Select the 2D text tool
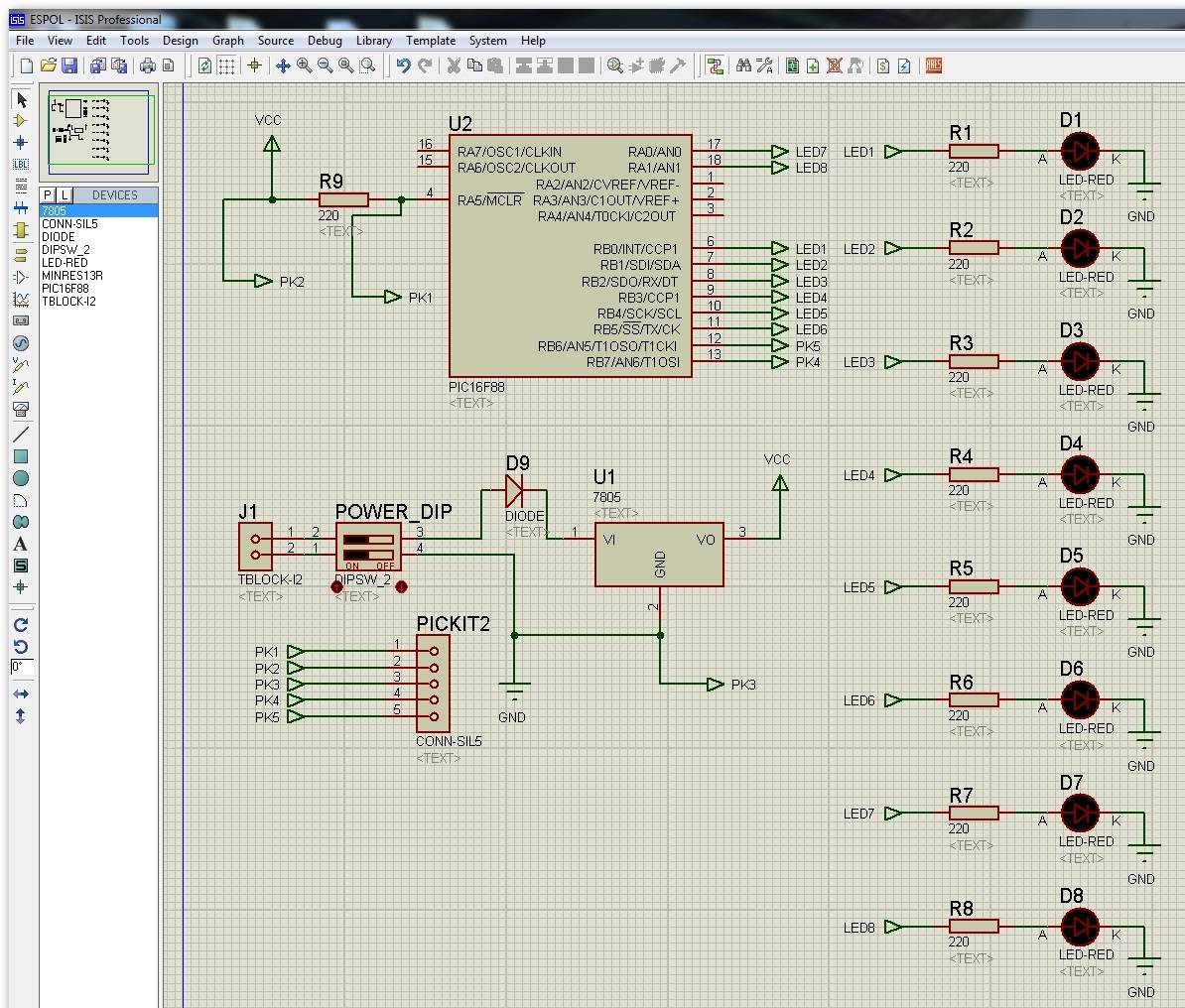This screenshot has width=1185, height=1008. click(x=21, y=544)
